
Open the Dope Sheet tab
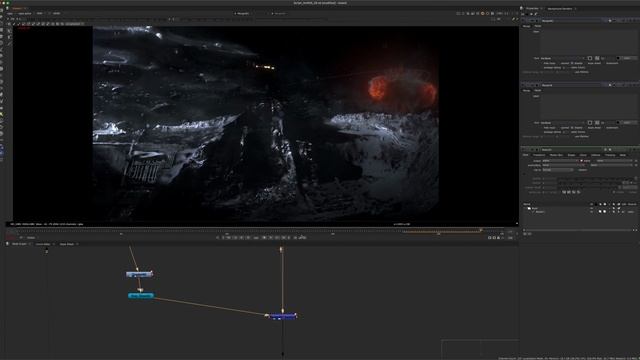(x=67, y=244)
